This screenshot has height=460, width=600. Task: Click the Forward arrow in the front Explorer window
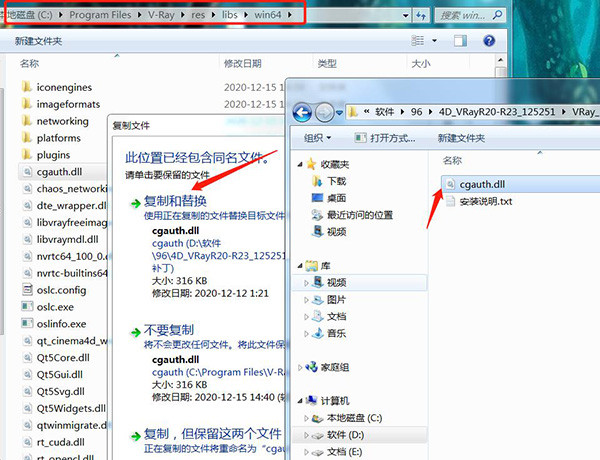point(326,110)
